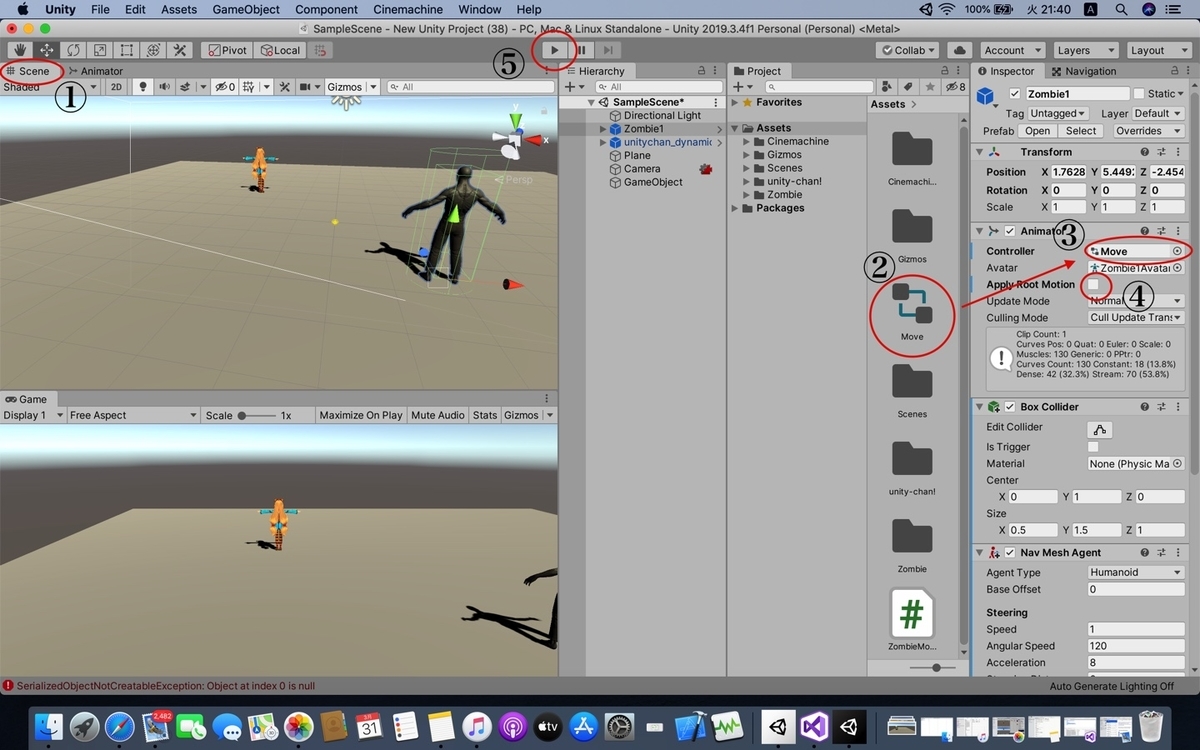This screenshot has width=1200, height=750.
Task: Toggle Apply Root Motion checkbox
Action: (1093, 285)
